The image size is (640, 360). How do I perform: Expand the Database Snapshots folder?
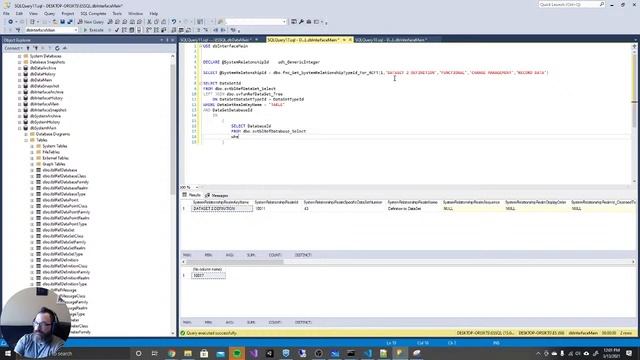[x=20, y=62]
